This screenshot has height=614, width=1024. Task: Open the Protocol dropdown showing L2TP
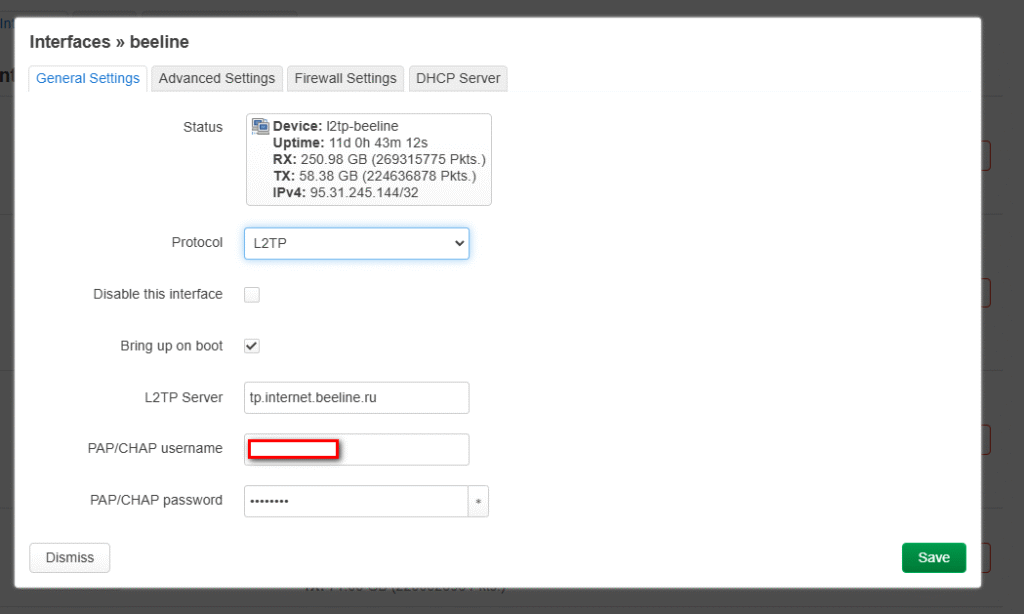point(357,243)
